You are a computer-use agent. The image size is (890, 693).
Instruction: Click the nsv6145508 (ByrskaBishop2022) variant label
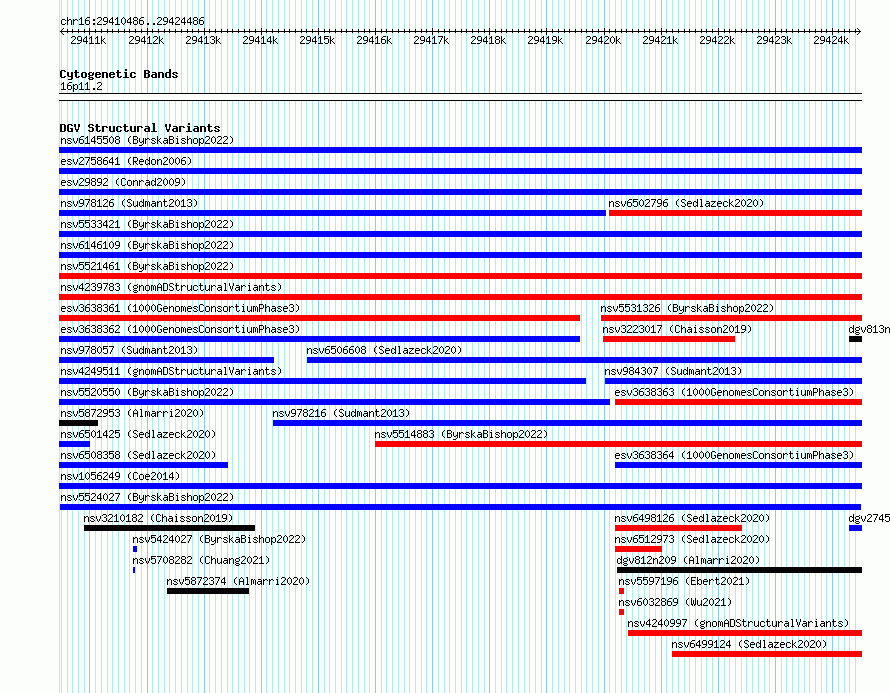tap(147, 140)
